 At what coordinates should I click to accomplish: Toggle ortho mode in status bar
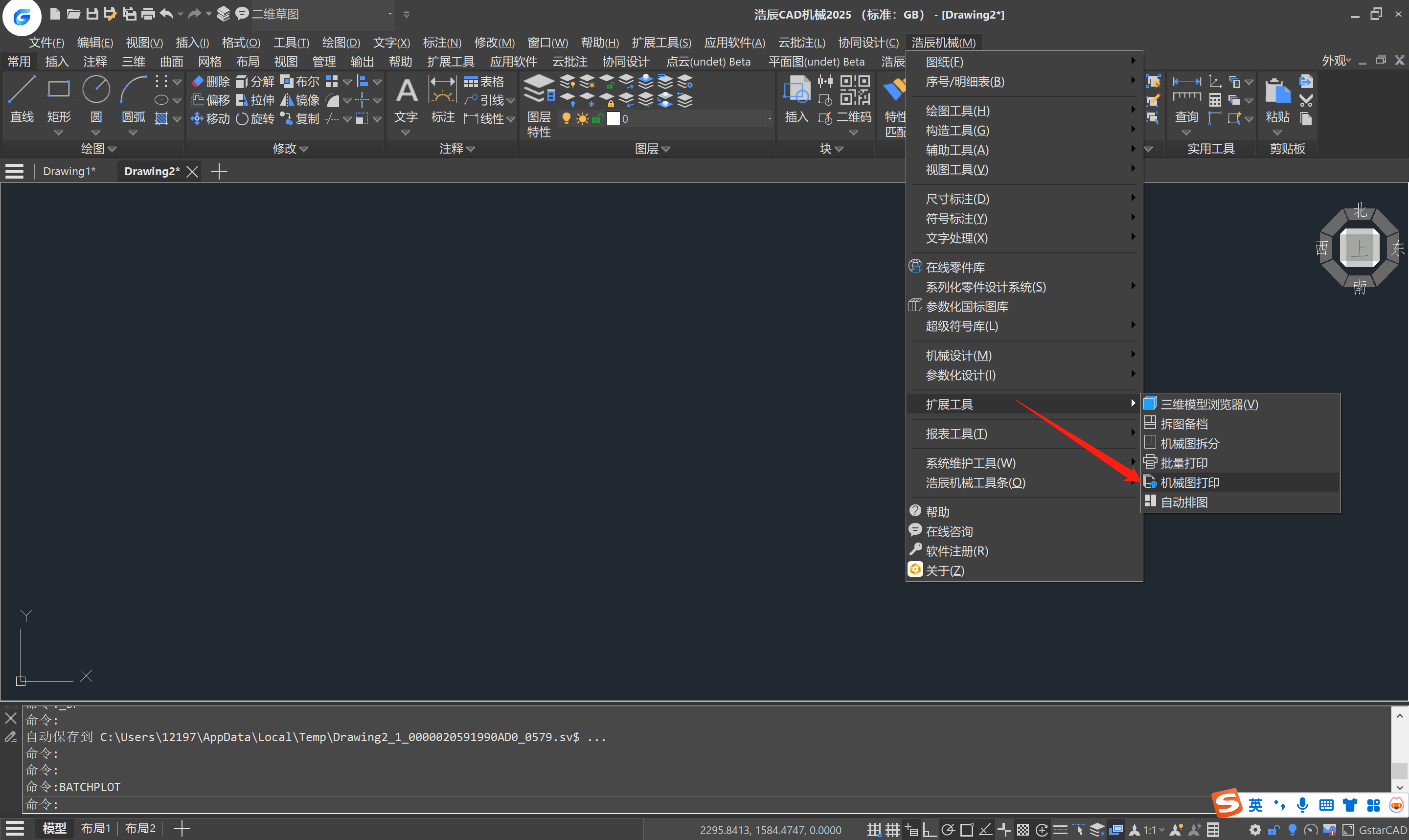click(x=929, y=830)
